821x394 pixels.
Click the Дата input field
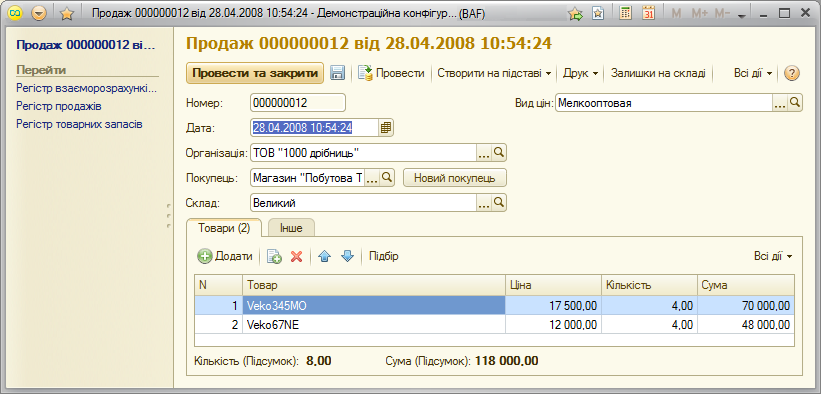[x=314, y=127]
